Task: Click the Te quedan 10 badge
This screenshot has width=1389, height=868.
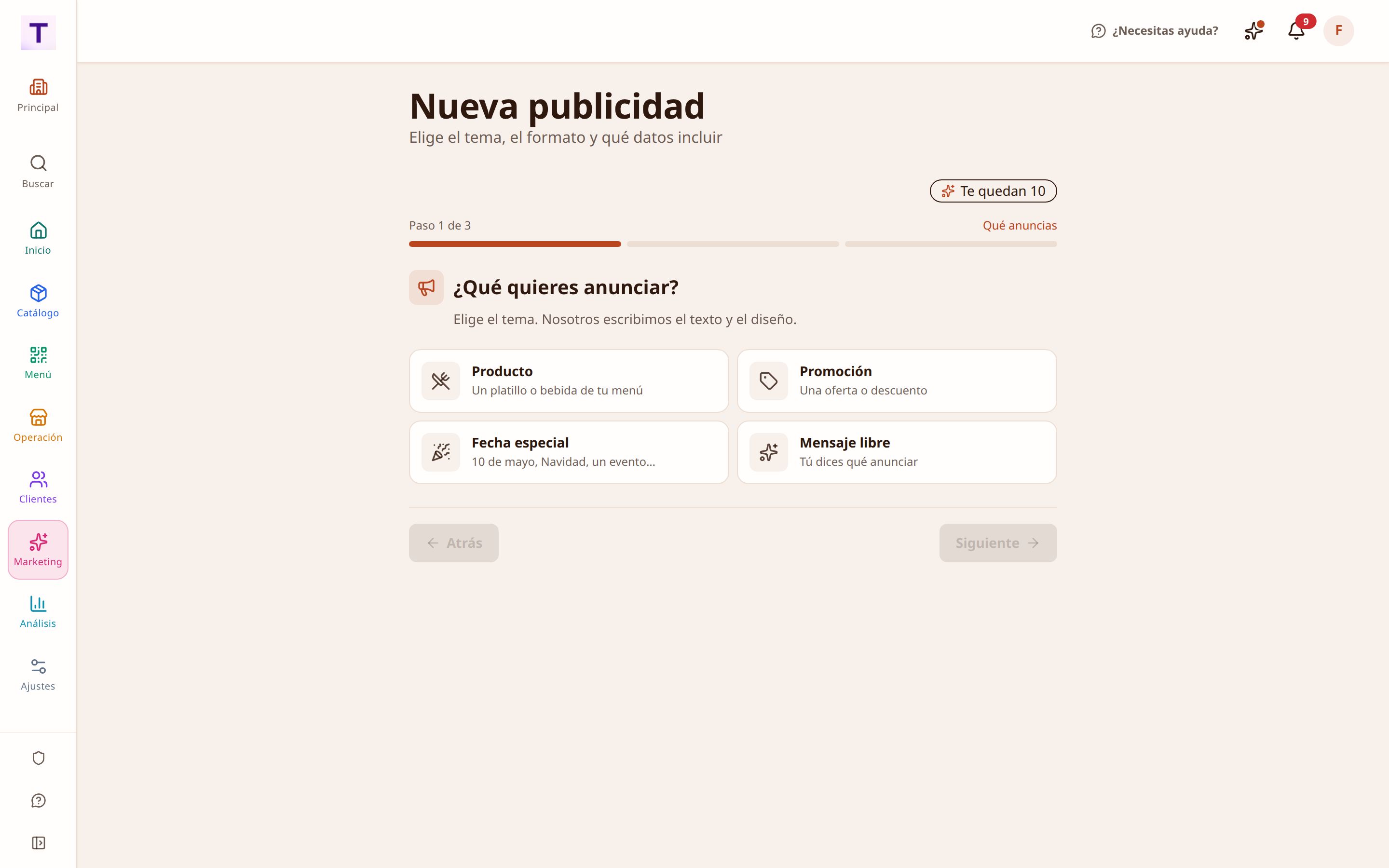Action: coord(993,191)
